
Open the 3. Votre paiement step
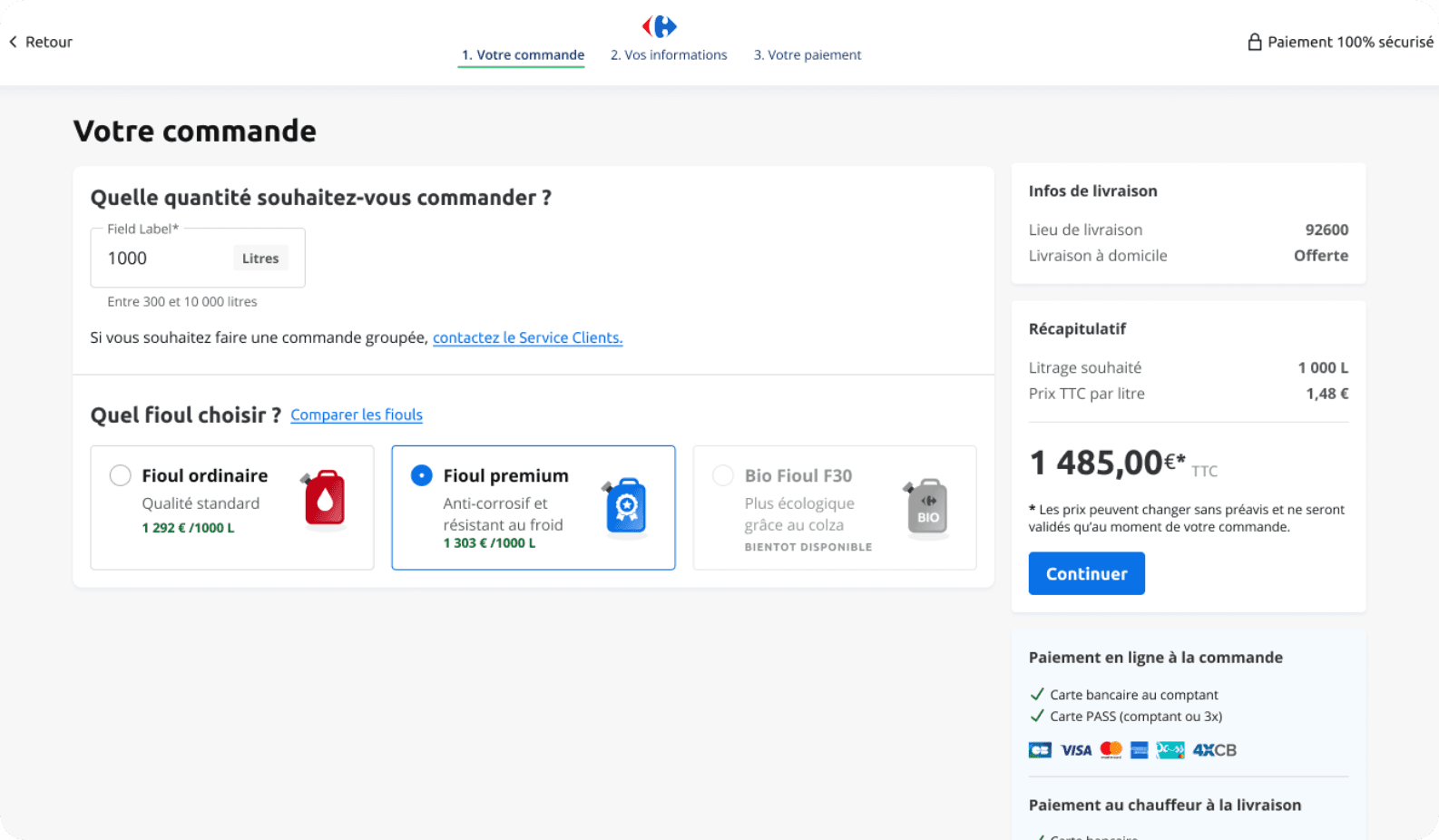pos(807,54)
